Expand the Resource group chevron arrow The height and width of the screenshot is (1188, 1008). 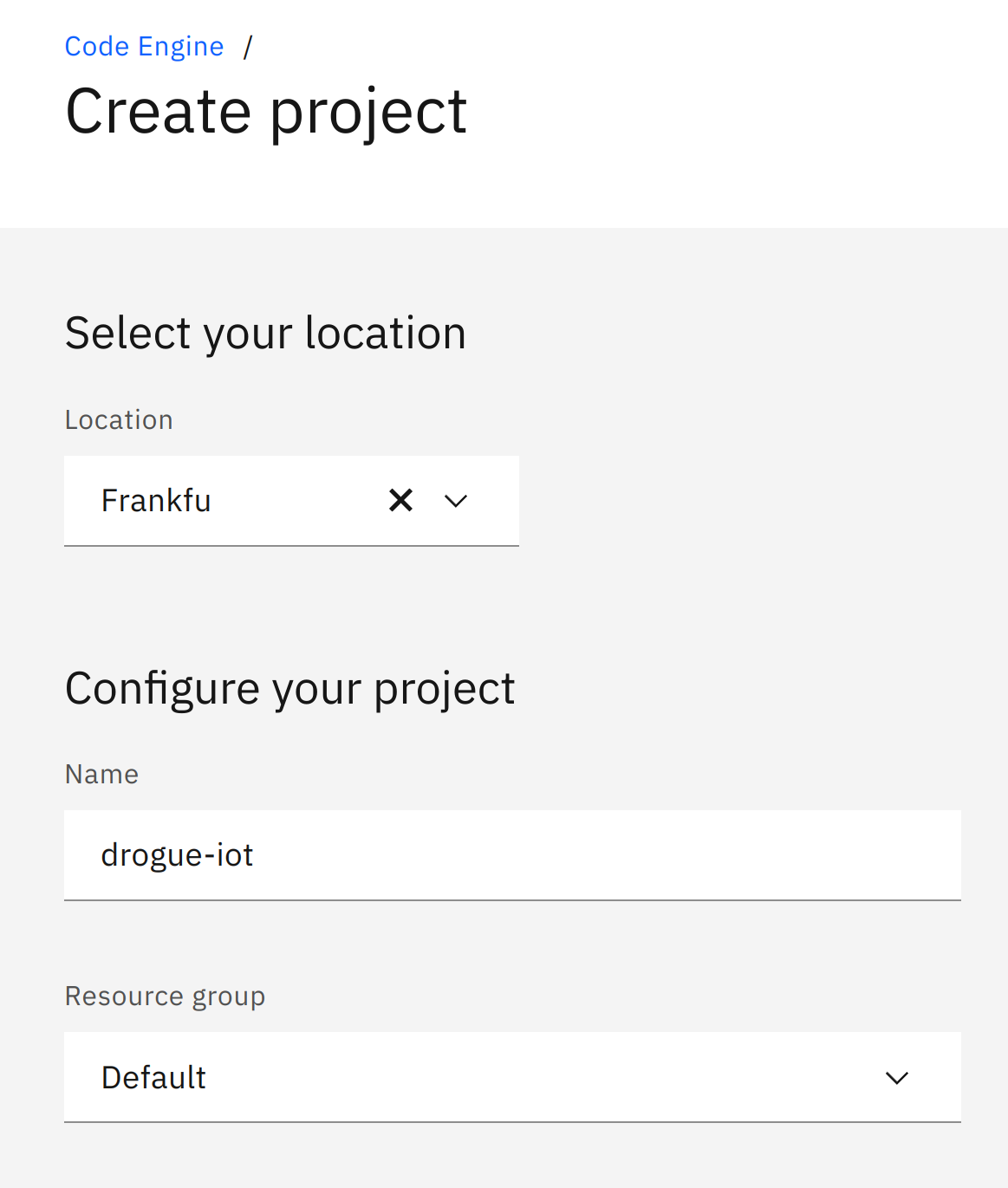point(897,1077)
